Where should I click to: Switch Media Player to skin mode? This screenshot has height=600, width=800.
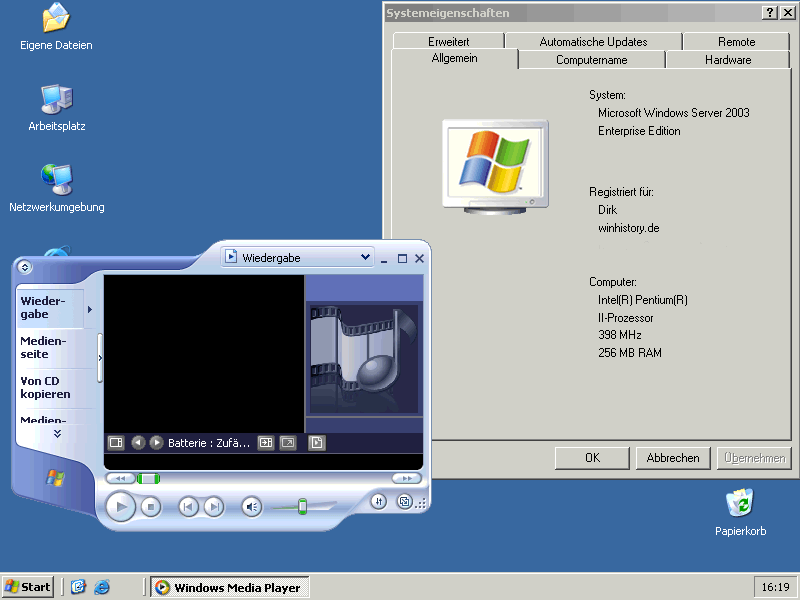point(404,501)
